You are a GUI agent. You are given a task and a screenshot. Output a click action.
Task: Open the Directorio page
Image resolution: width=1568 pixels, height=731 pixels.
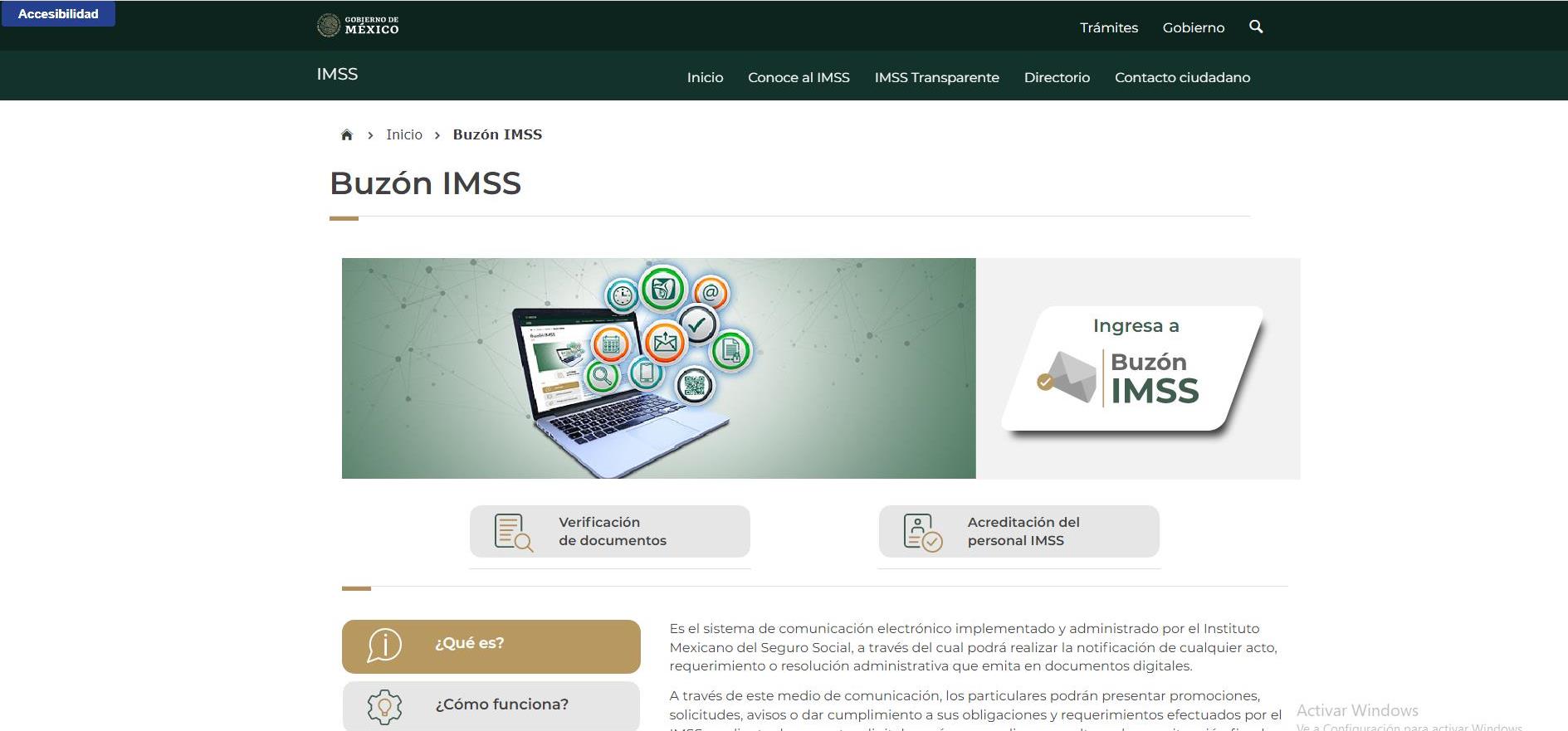tap(1057, 77)
